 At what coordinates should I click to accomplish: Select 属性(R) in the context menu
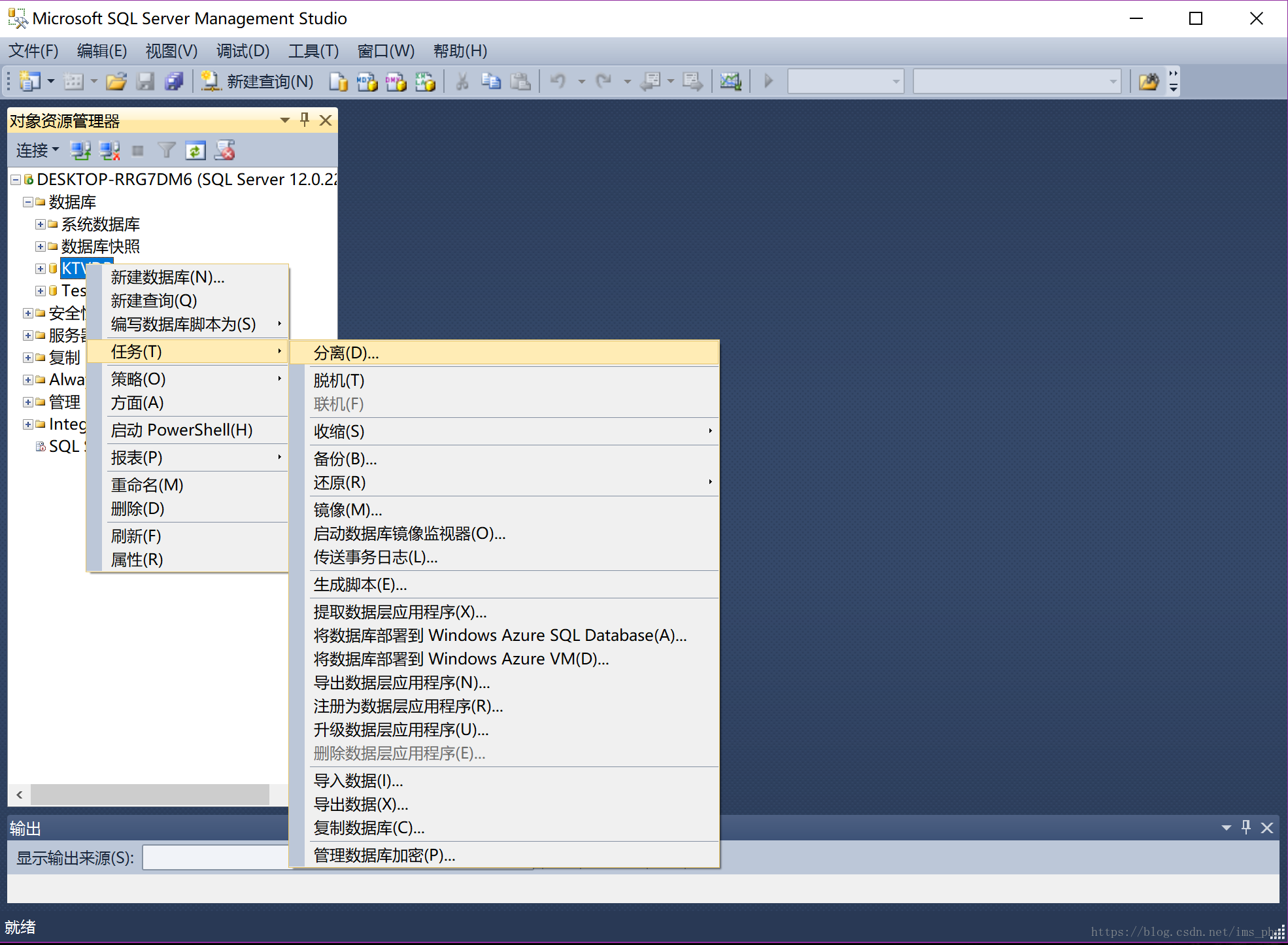[137, 560]
